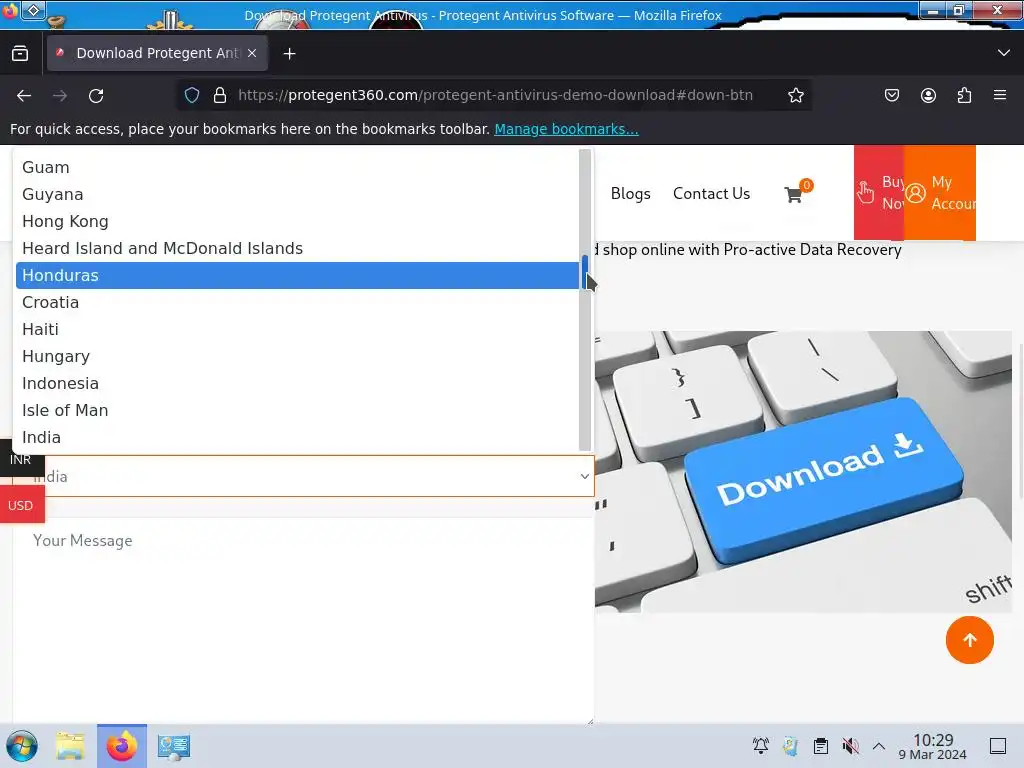Open the Contact Us menu item
The height and width of the screenshot is (768, 1024).
(711, 194)
